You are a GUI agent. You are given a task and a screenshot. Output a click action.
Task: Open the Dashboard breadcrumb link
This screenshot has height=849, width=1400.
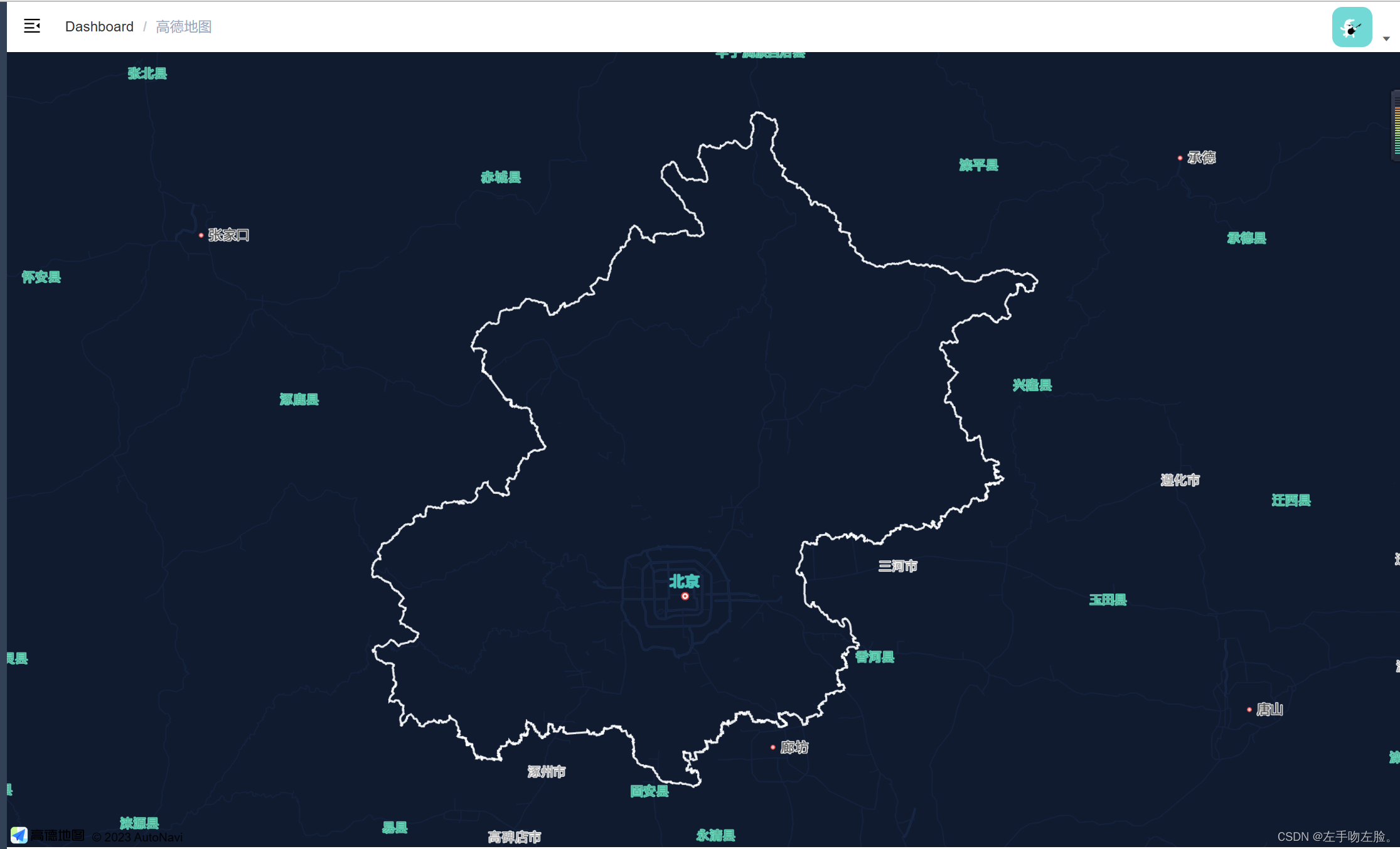[x=99, y=26]
